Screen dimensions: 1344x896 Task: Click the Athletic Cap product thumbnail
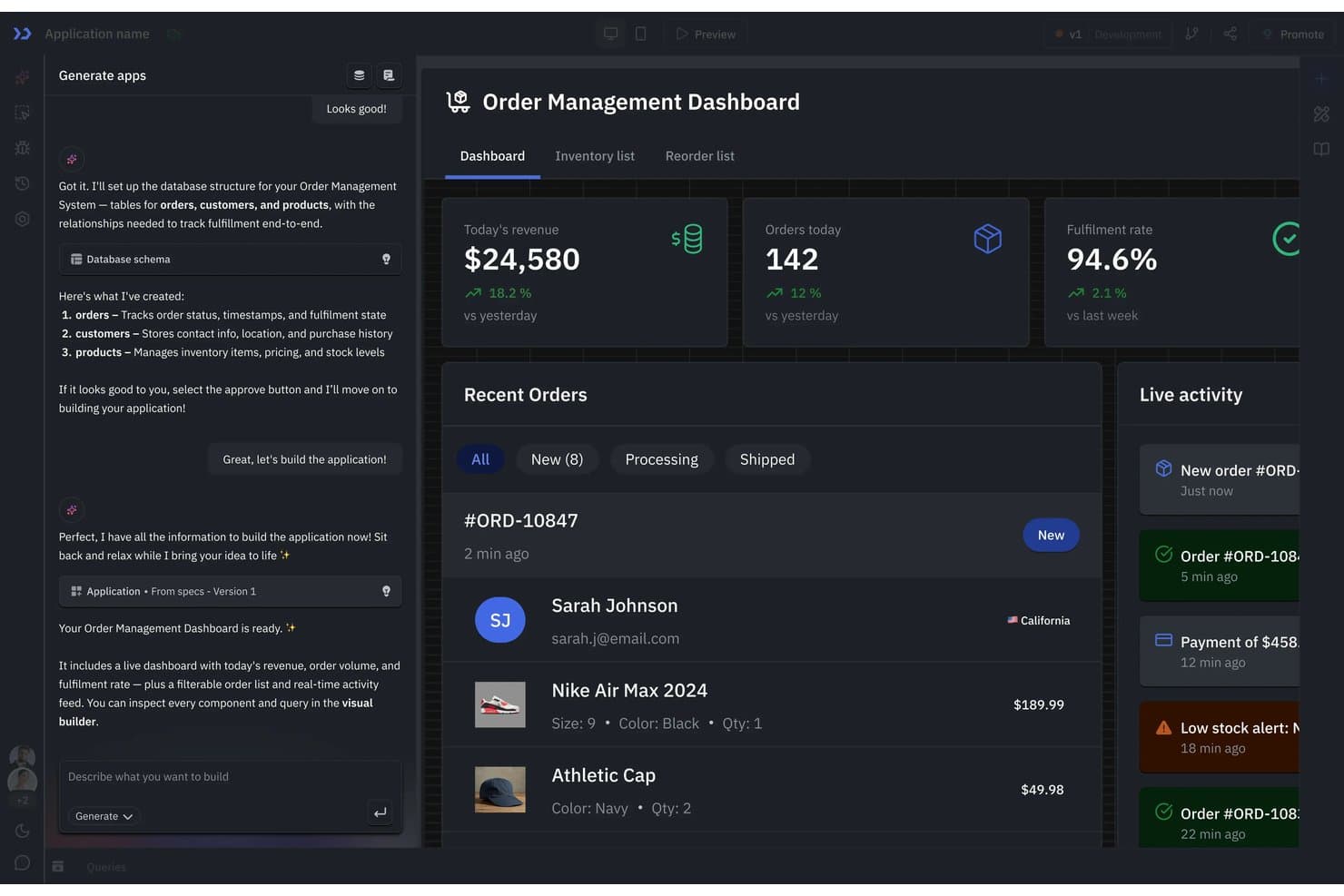(500, 789)
